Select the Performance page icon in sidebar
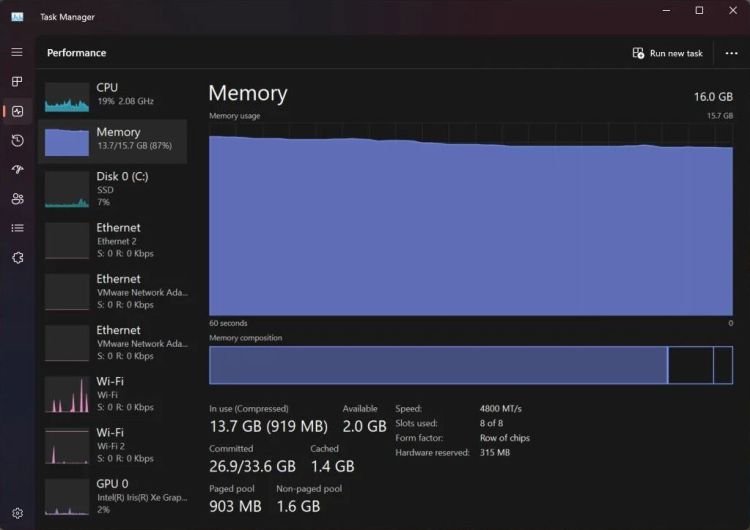The height and width of the screenshot is (530, 750). [x=17, y=111]
